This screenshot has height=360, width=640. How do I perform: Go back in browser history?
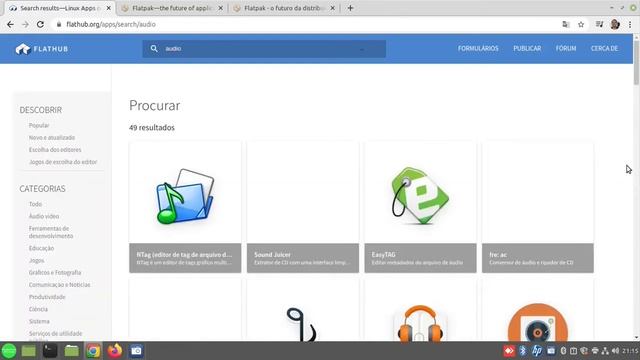10,24
